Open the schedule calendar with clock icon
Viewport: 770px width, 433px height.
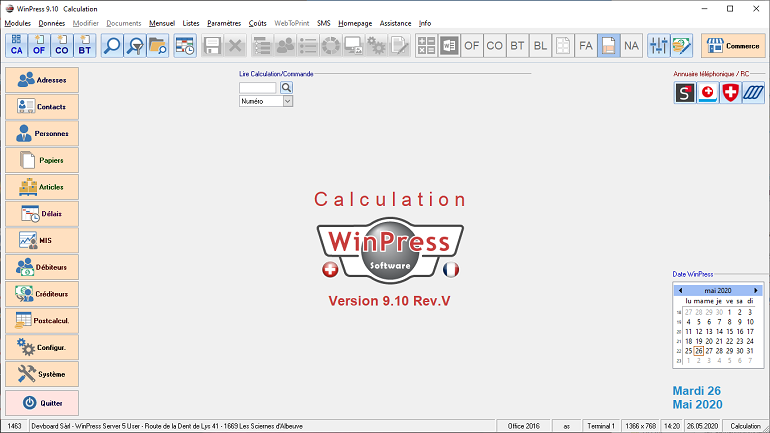tap(185, 46)
